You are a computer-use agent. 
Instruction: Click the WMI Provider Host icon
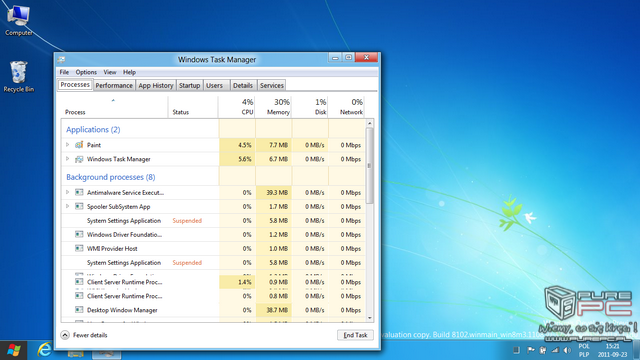click(x=79, y=248)
